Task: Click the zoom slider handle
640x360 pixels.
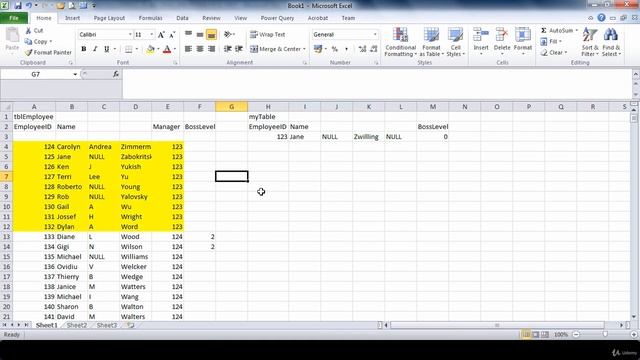Action: tap(605, 335)
